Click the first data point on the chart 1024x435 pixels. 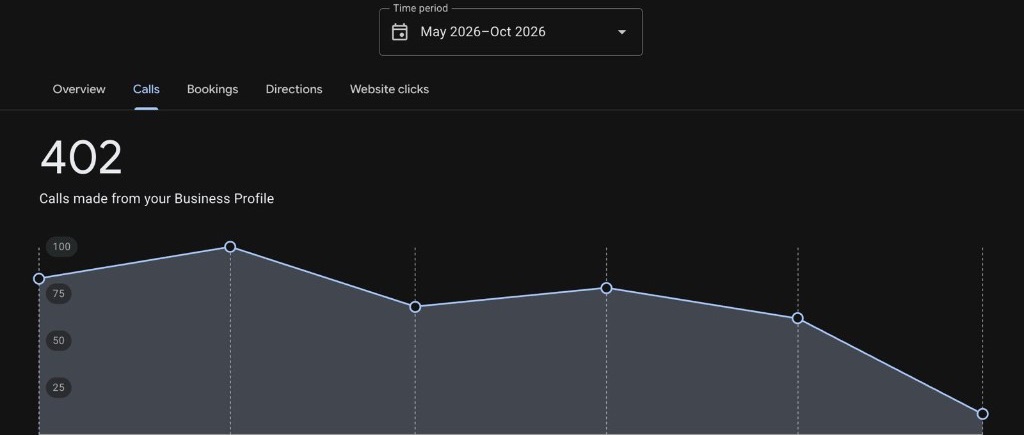coord(39,279)
